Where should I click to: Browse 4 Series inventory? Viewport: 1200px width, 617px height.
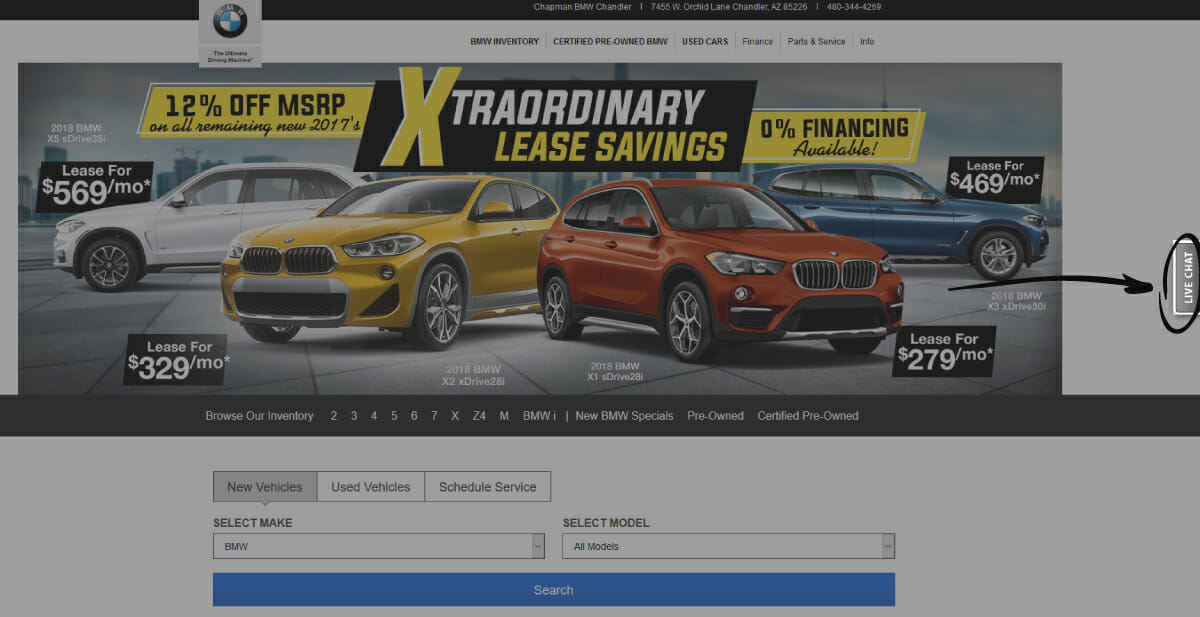374,416
